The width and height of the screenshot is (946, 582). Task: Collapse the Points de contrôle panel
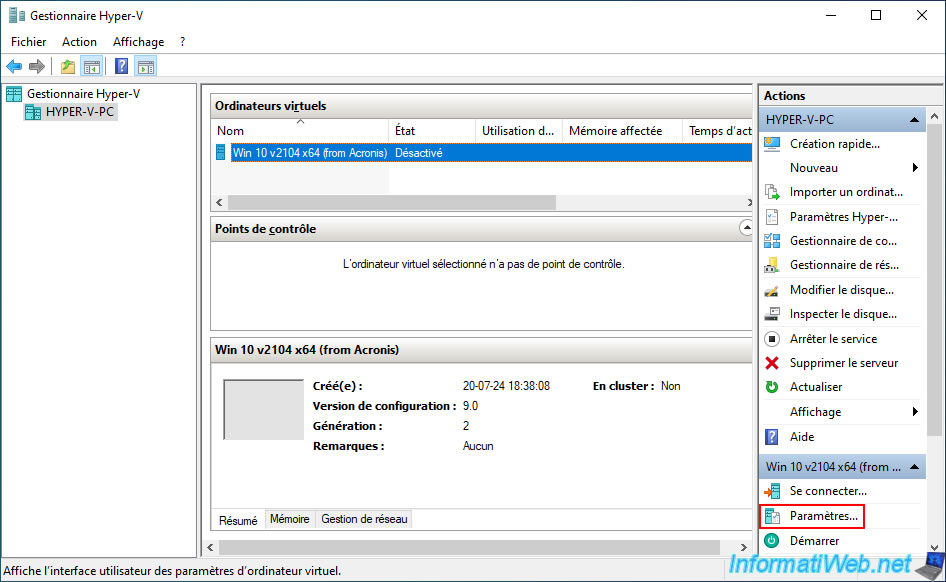[x=746, y=228]
